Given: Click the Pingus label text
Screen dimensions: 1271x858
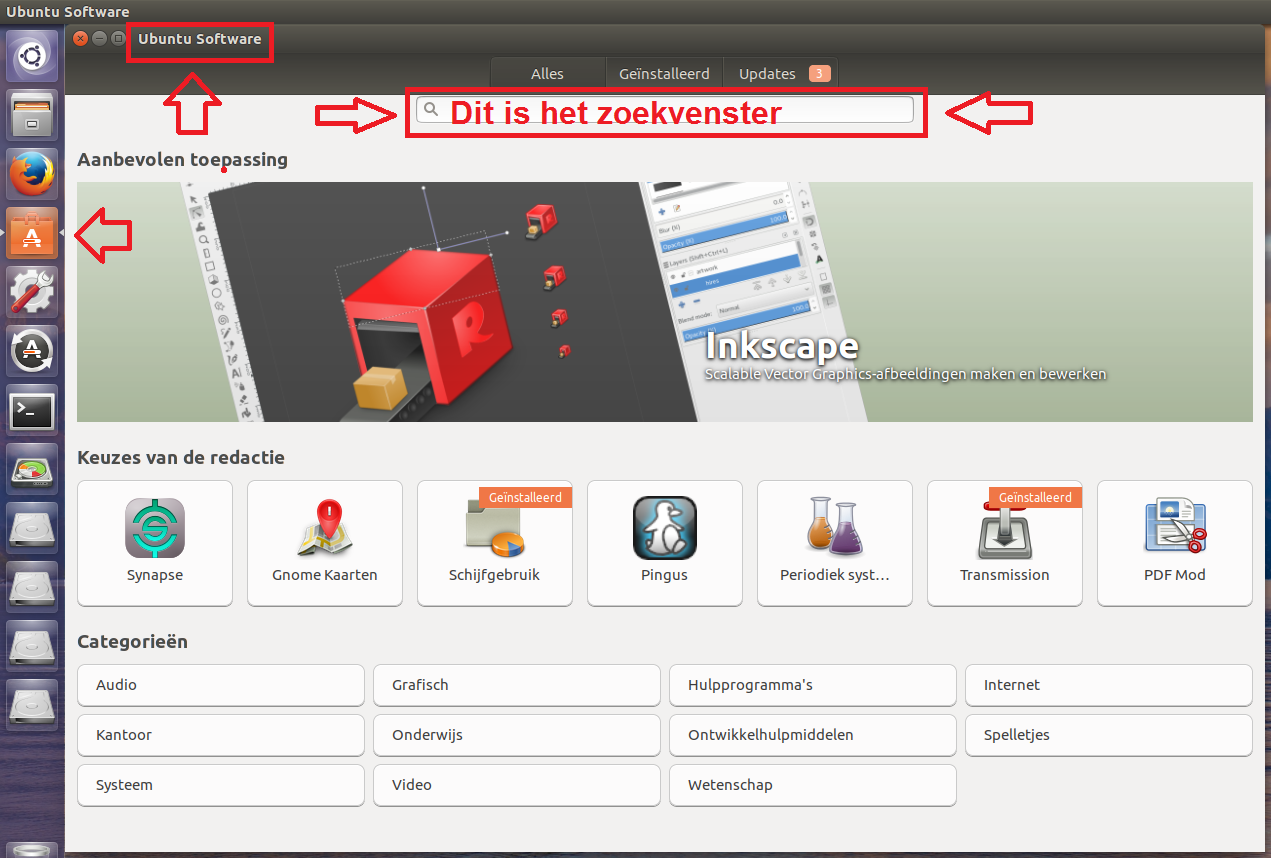Looking at the screenshot, I should coord(665,575).
